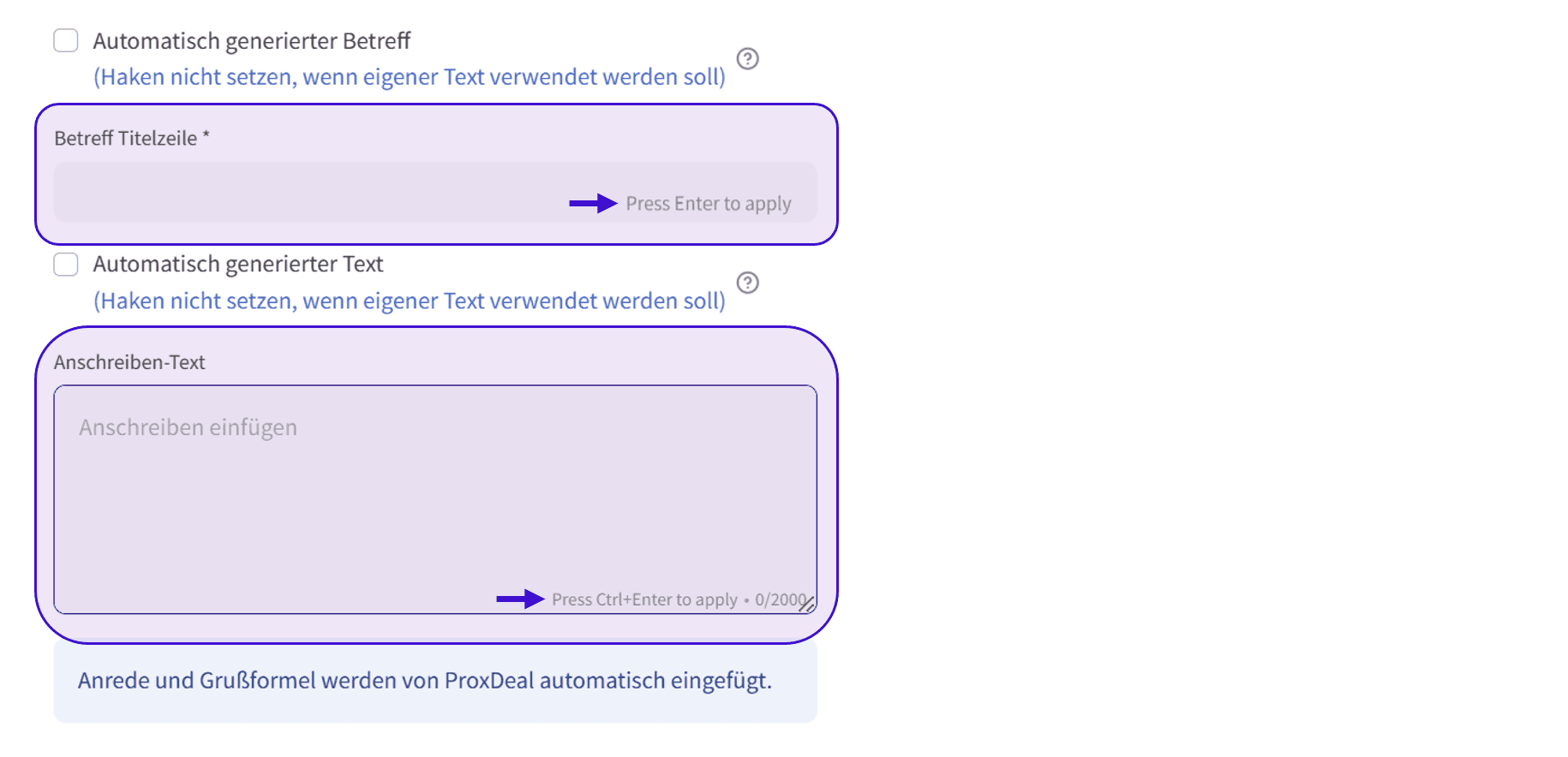Select the Automatisch generierter Betreff label
This screenshot has height=757, width=1568.
tap(252, 40)
